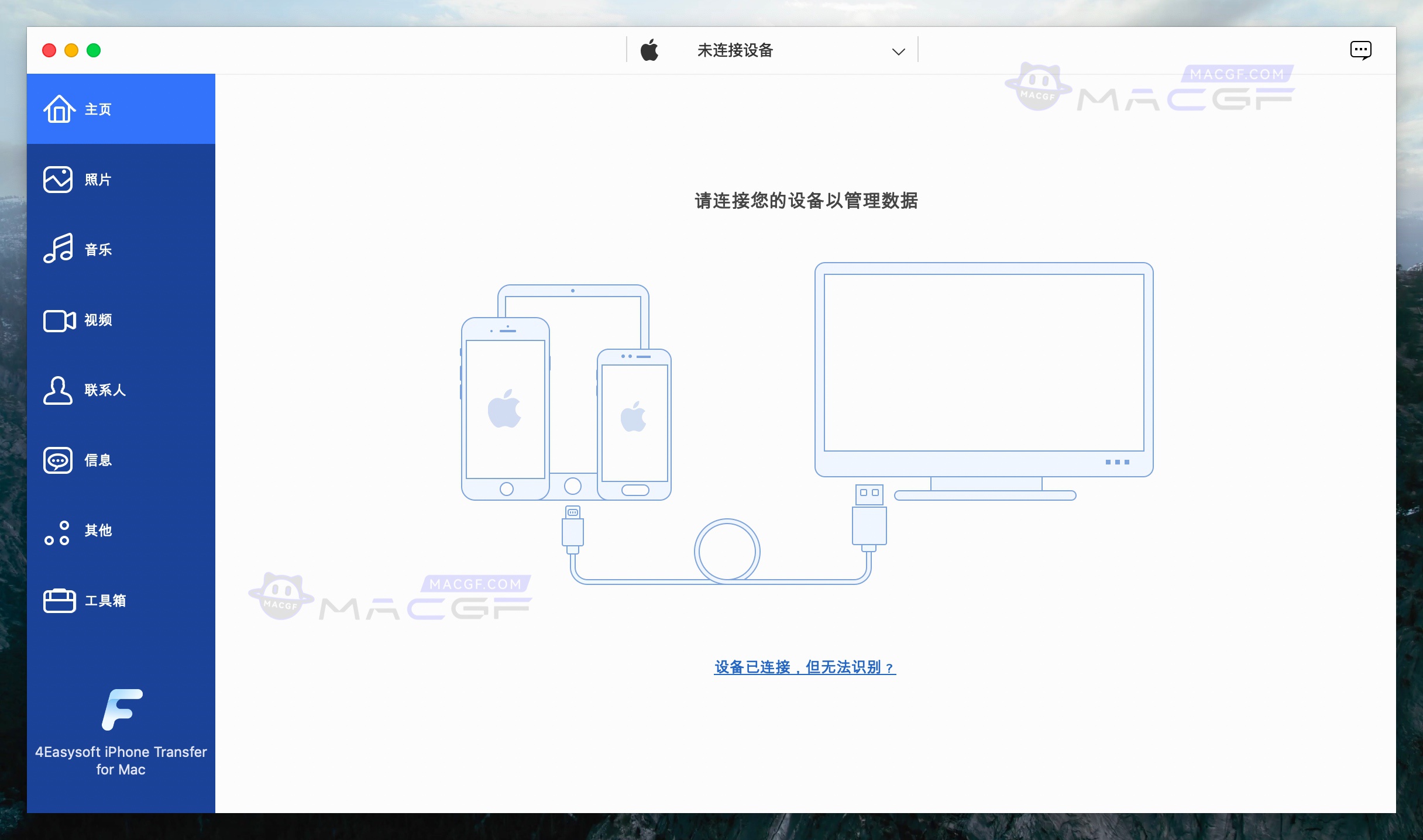The width and height of the screenshot is (1423, 840).
Task: Click the Apple logo beside the device selector
Action: coord(649,50)
